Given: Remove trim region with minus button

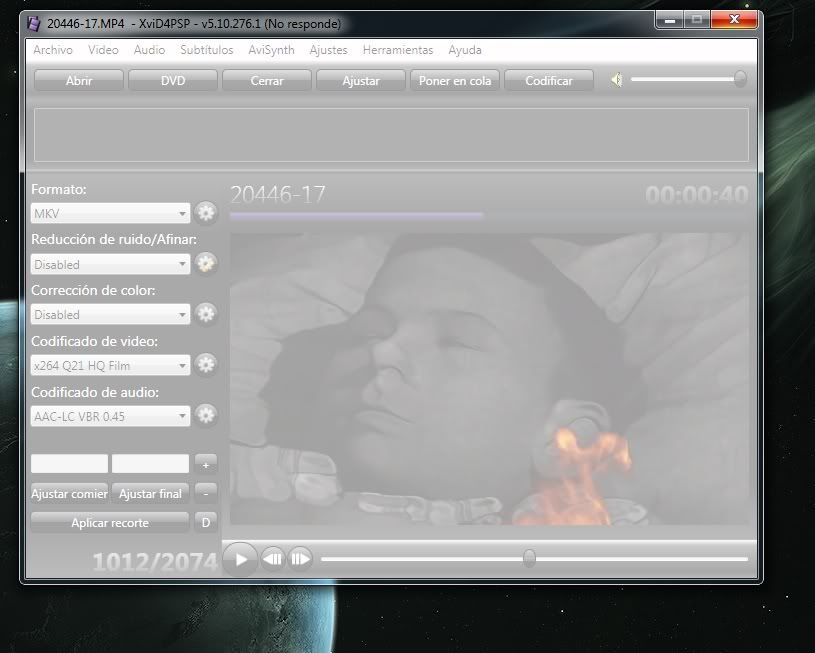Looking at the screenshot, I should pyautogui.click(x=206, y=493).
